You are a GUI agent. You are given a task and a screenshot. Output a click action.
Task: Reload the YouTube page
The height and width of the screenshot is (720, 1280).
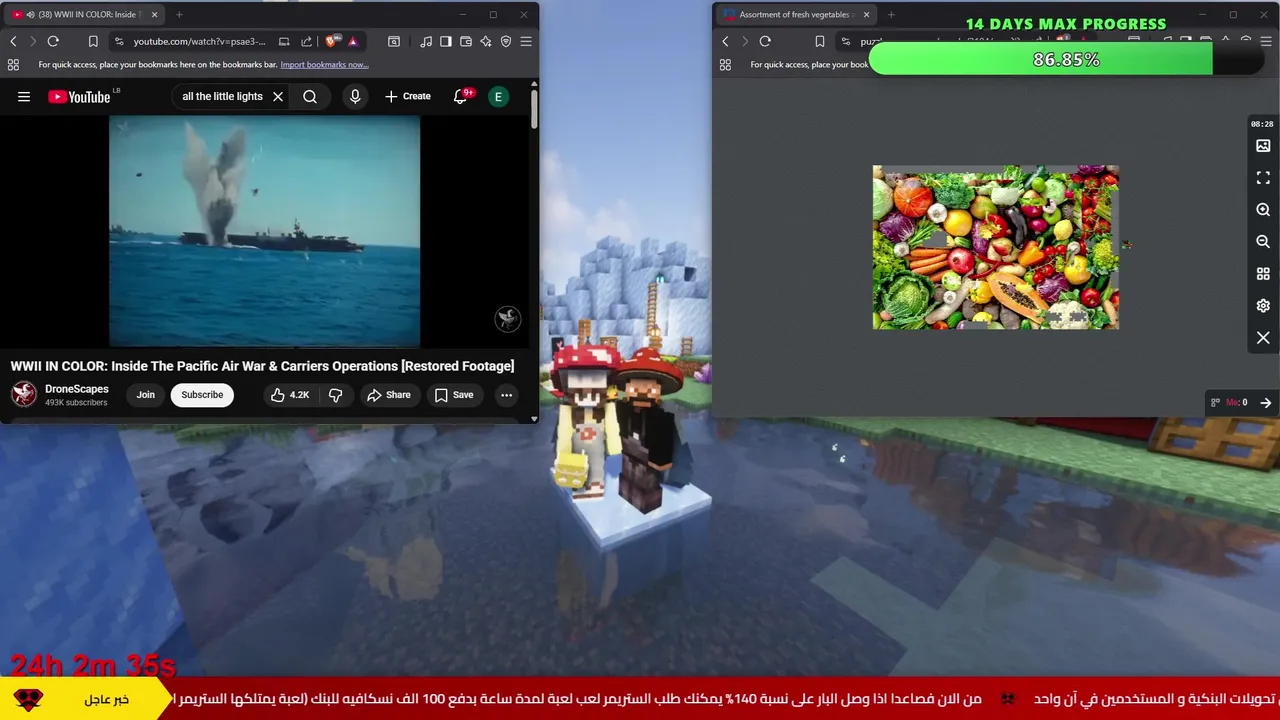pyautogui.click(x=53, y=41)
